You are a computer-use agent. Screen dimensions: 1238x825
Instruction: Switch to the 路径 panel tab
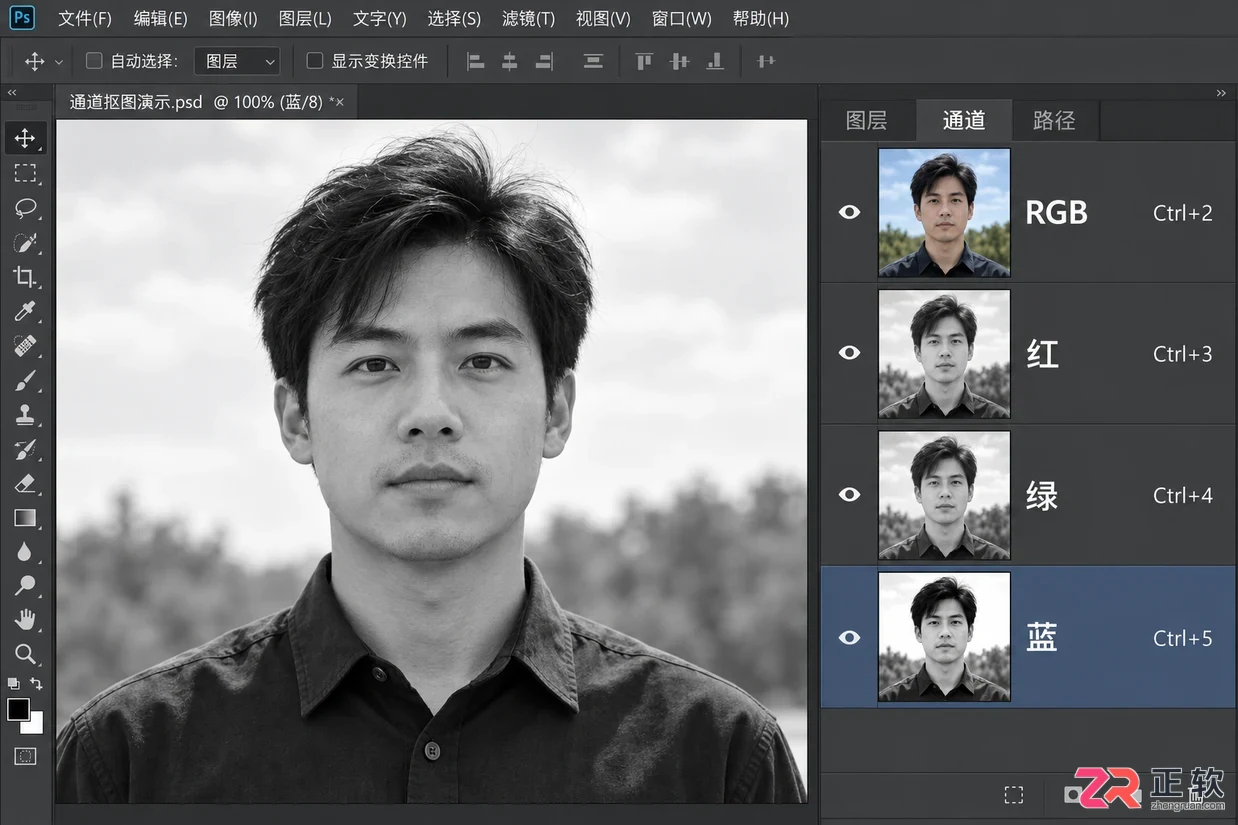1054,120
